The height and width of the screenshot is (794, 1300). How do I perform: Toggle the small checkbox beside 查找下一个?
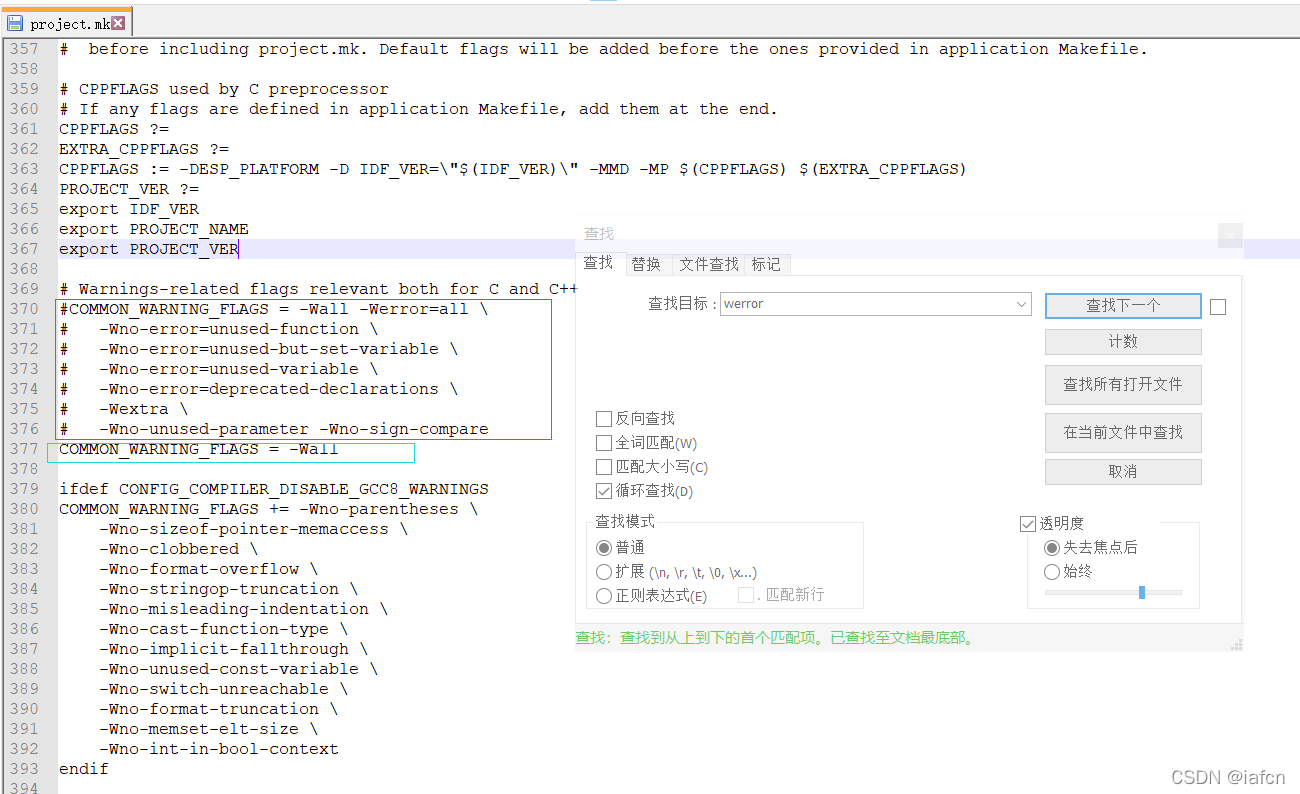(1217, 307)
